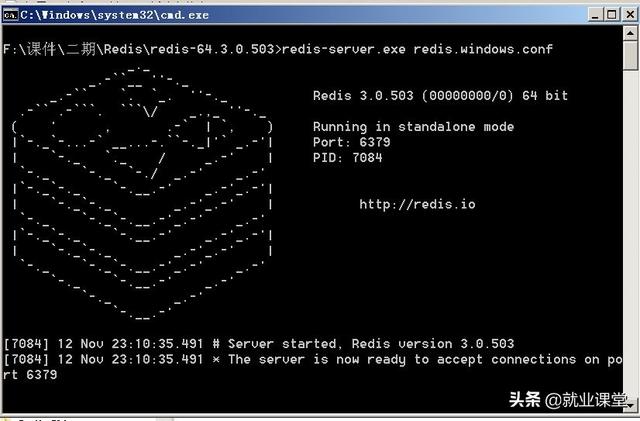Click the Redis ASCII art logo
The image size is (640, 421).
pyautogui.click(x=142, y=193)
